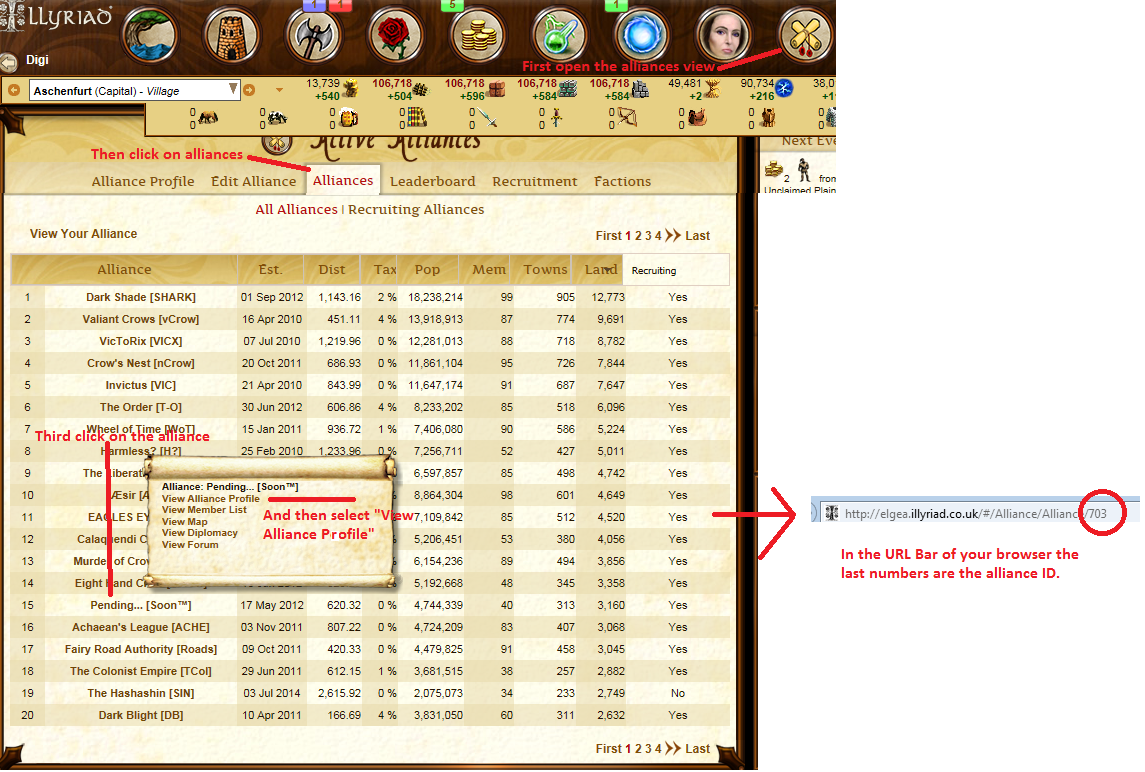This screenshot has height=772, width=1145.
Task: Switch to the Leaderboard tab
Action: tap(432, 181)
